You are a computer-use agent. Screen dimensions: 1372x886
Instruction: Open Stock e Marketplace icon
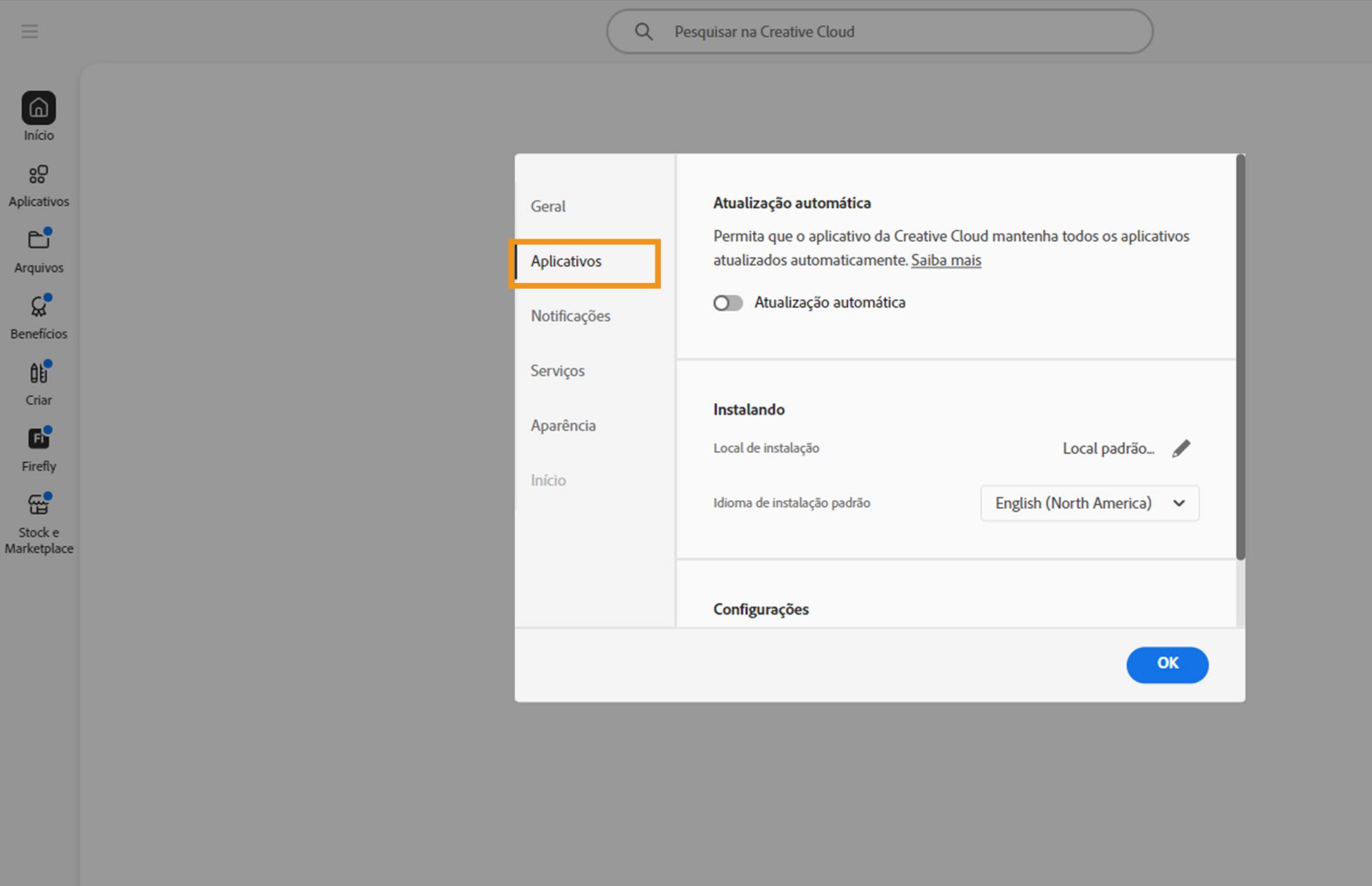[x=39, y=505]
